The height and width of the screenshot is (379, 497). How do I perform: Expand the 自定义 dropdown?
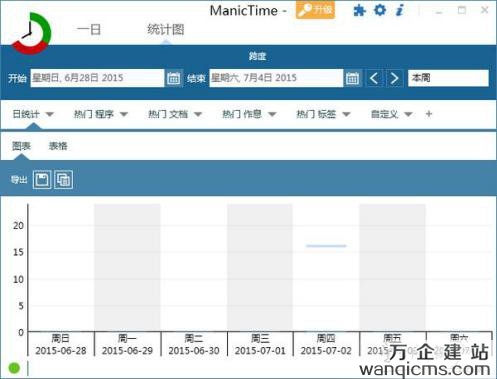pos(408,114)
